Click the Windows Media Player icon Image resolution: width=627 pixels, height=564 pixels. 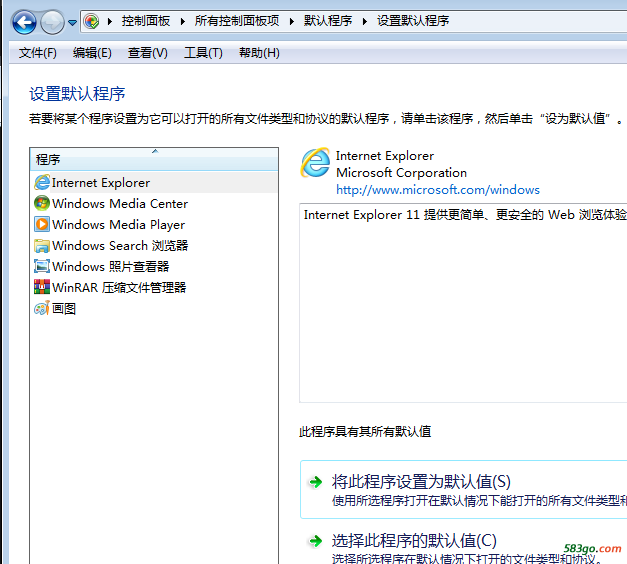[x=42, y=225]
